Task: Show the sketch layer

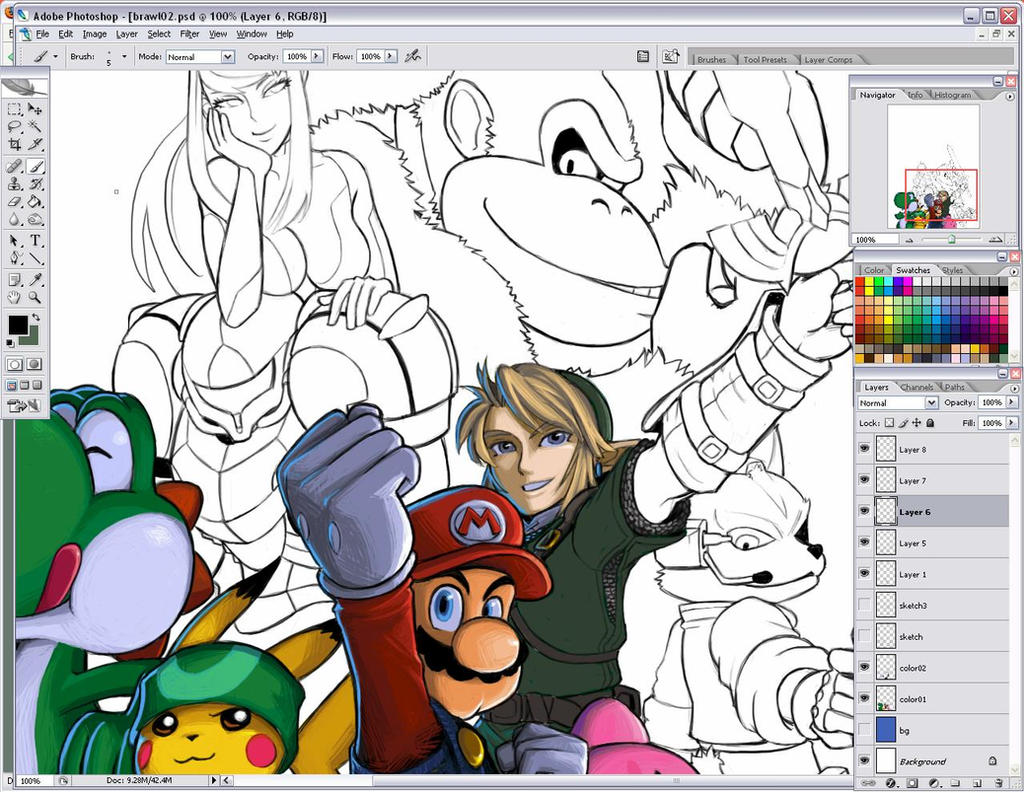Action: [x=865, y=637]
